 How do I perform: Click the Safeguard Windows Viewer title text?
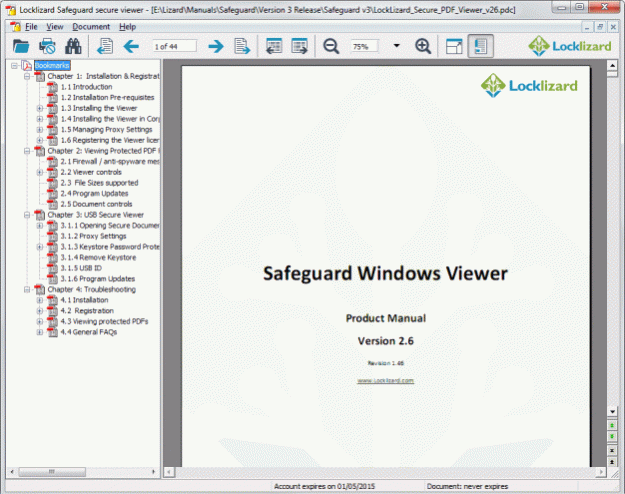pos(385,274)
